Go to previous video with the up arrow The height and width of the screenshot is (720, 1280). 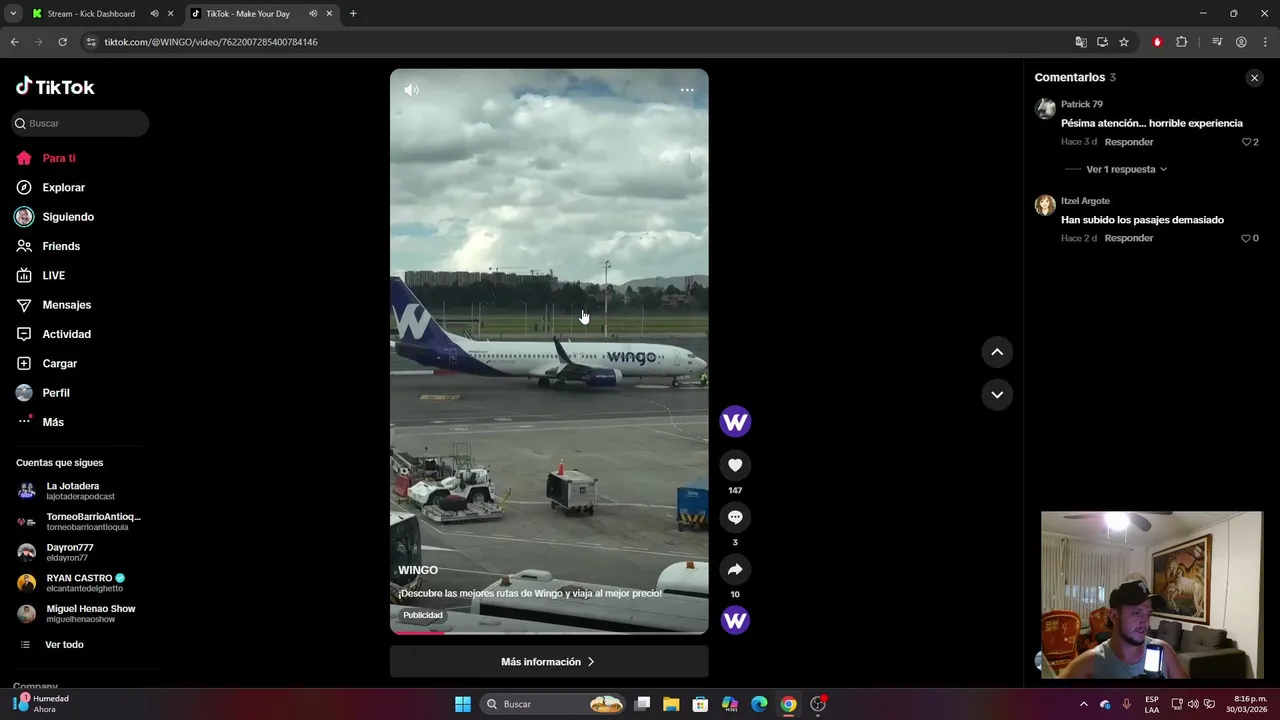coord(997,352)
